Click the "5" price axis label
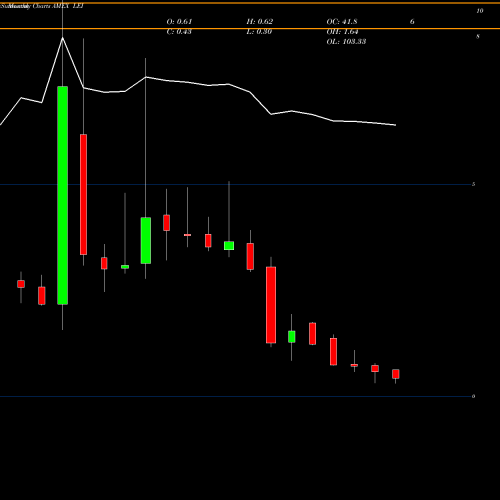Screen dimensions: 500x500 coord(474,184)
